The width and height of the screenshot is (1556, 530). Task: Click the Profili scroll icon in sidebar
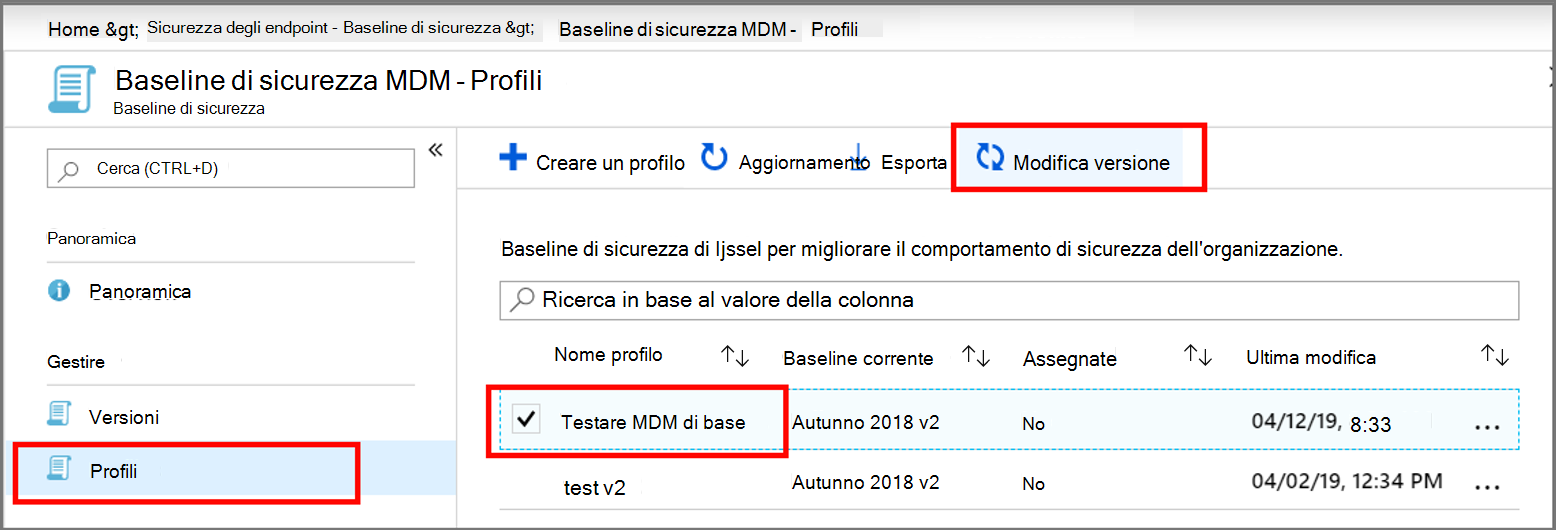click(x=59, y=468)
